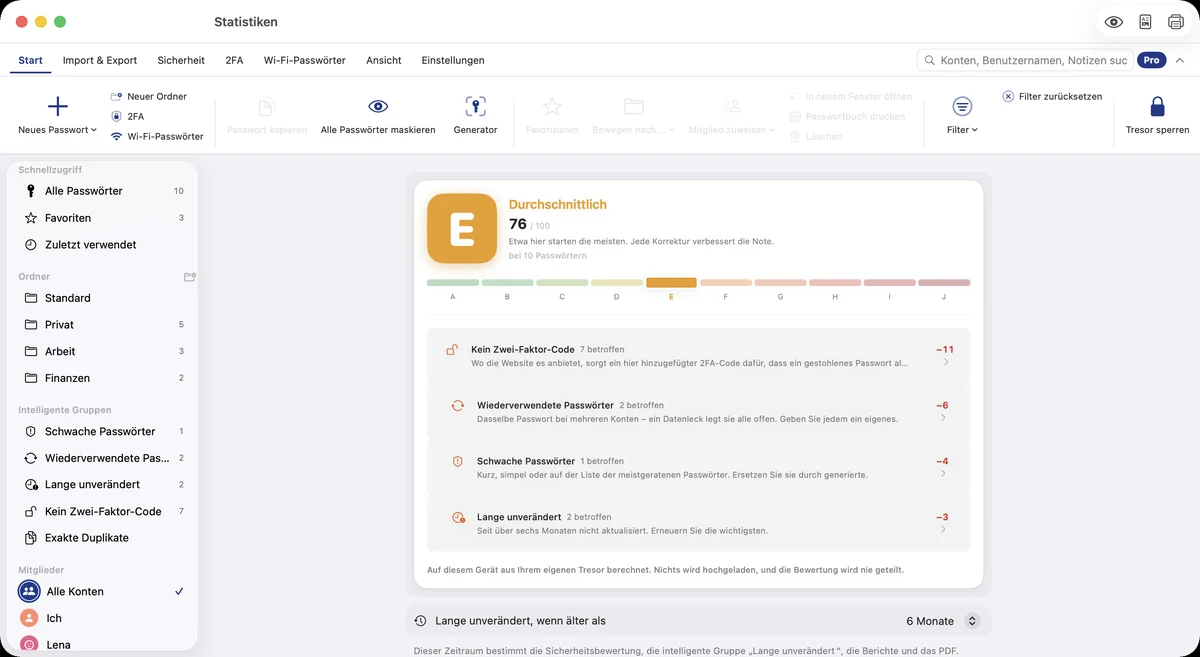
Task: Open the Einstellungen tab
Action: click(453, 60)
